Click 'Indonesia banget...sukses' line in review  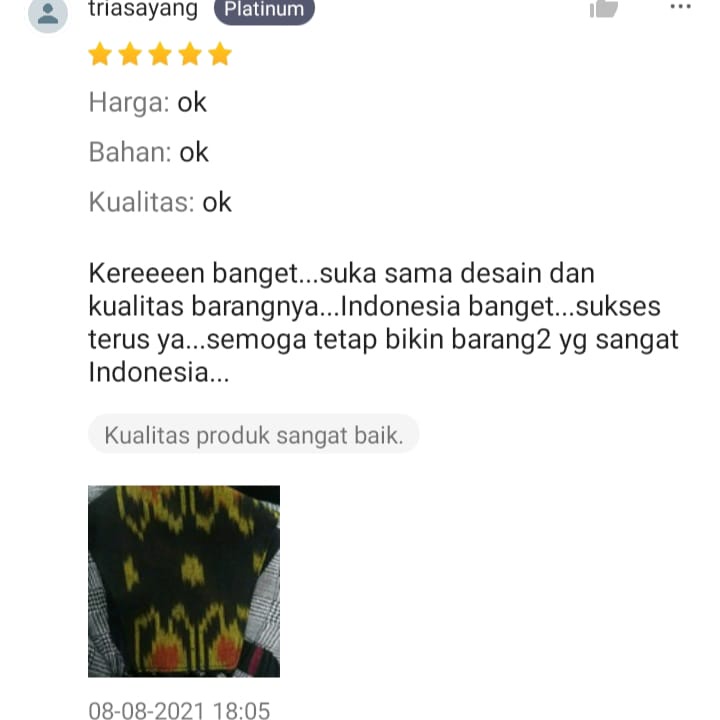[501, 307]
